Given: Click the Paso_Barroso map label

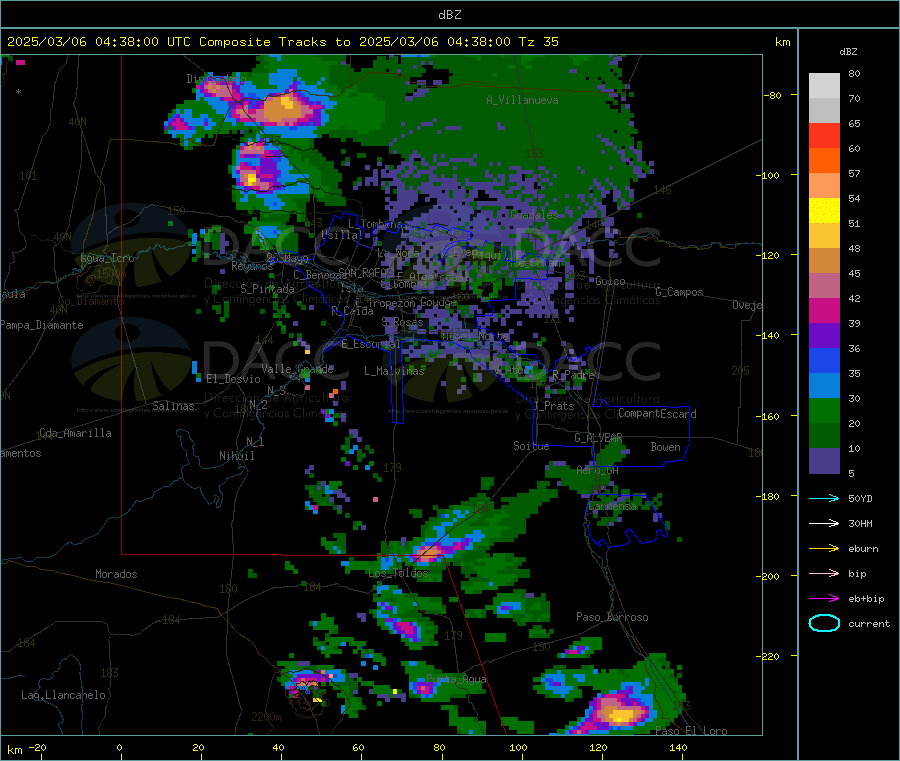Looking at the screenshot, I should click(612, 617).
